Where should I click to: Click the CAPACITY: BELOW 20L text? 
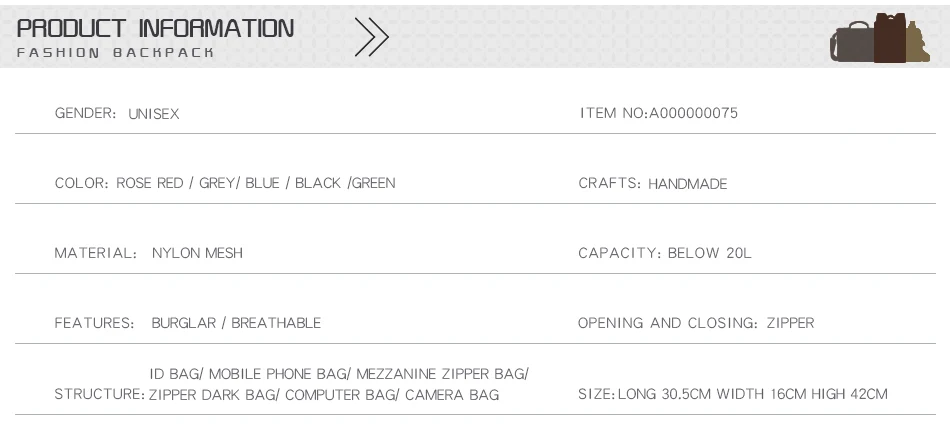coord(665,253)
